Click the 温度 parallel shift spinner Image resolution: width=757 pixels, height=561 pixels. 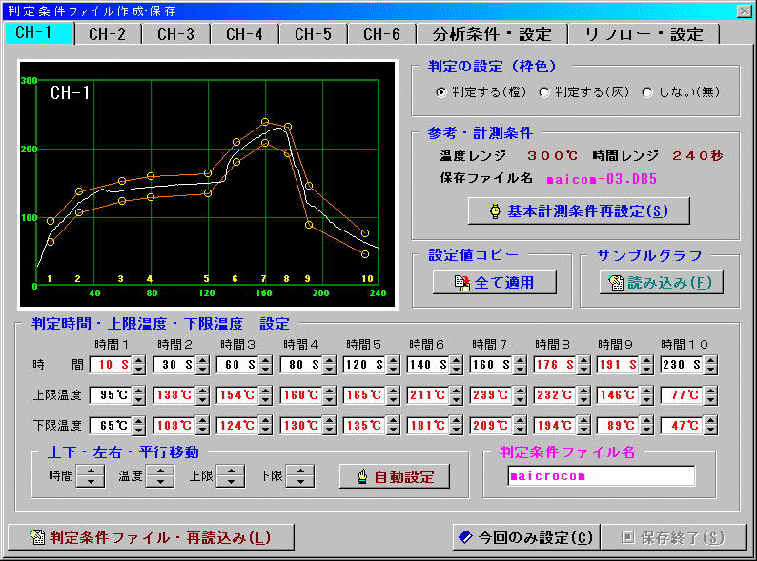160,477
